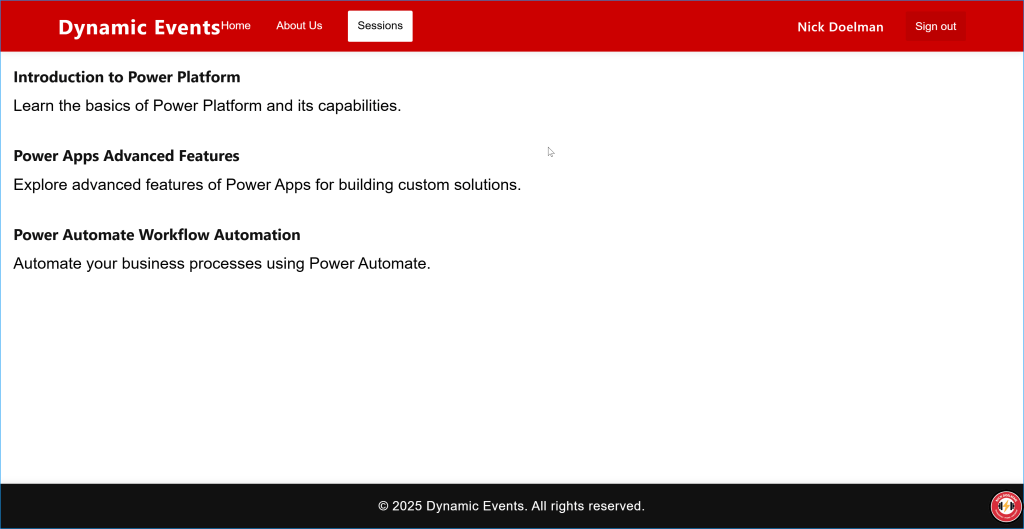The height and width of the screenshot is (529, 1024).
Task: Open Introduction to Power Platform session title
Action: click(x=127, y=77)
